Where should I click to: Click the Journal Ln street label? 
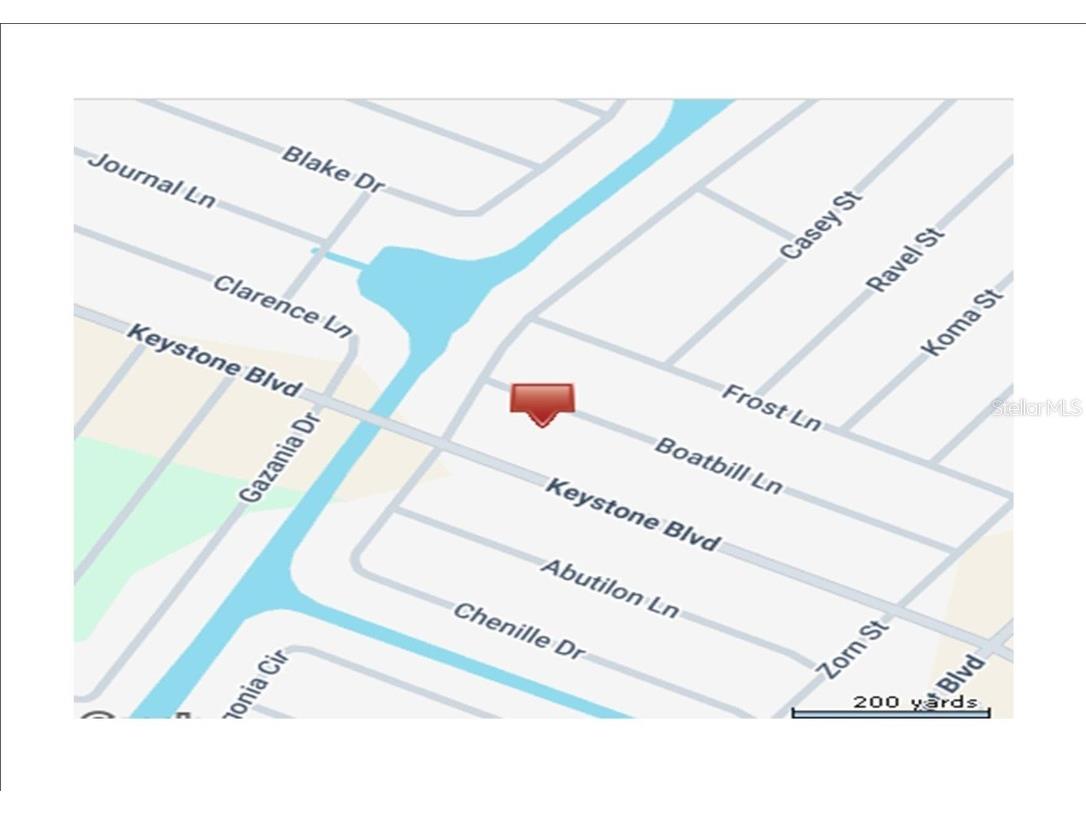(x=152, y=179)
